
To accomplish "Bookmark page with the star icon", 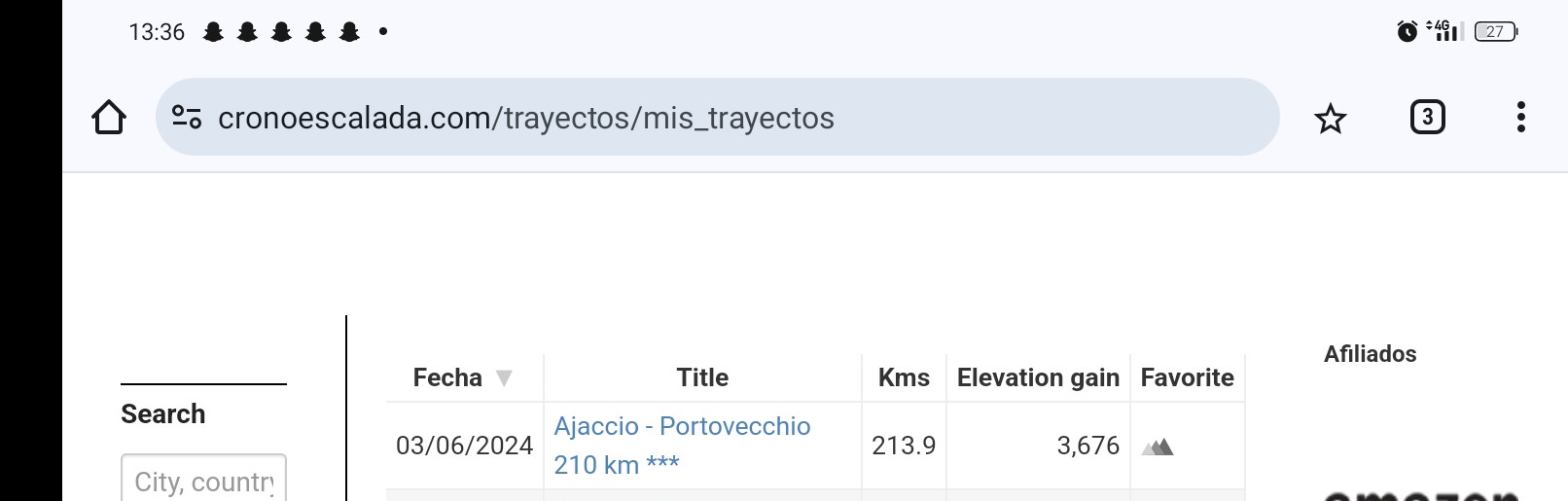I will pyautogui.click(x=1330, y=119).
